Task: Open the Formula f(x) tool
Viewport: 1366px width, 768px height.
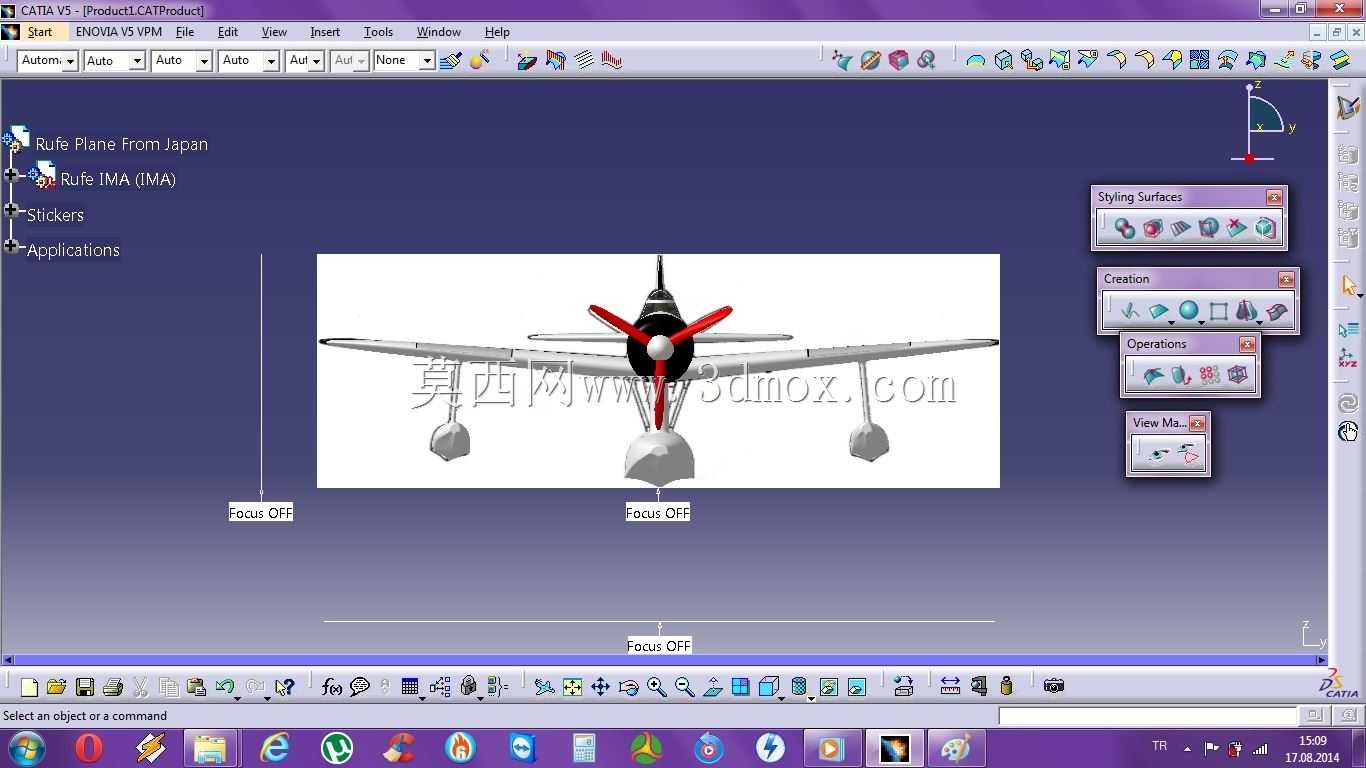Action: tap(332, 687)
